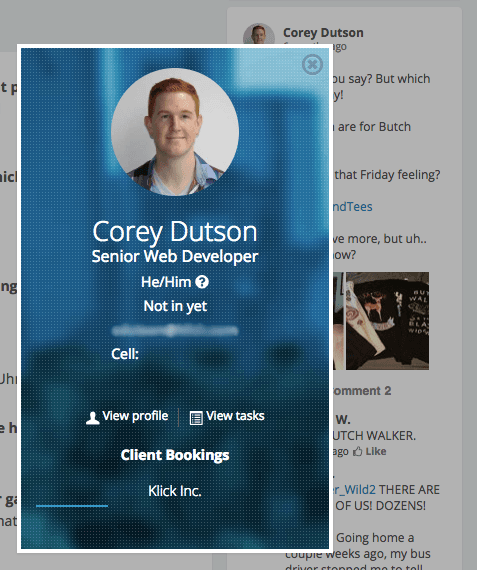Click the Klick Inc. client booking entry

[x=175, y=491]
